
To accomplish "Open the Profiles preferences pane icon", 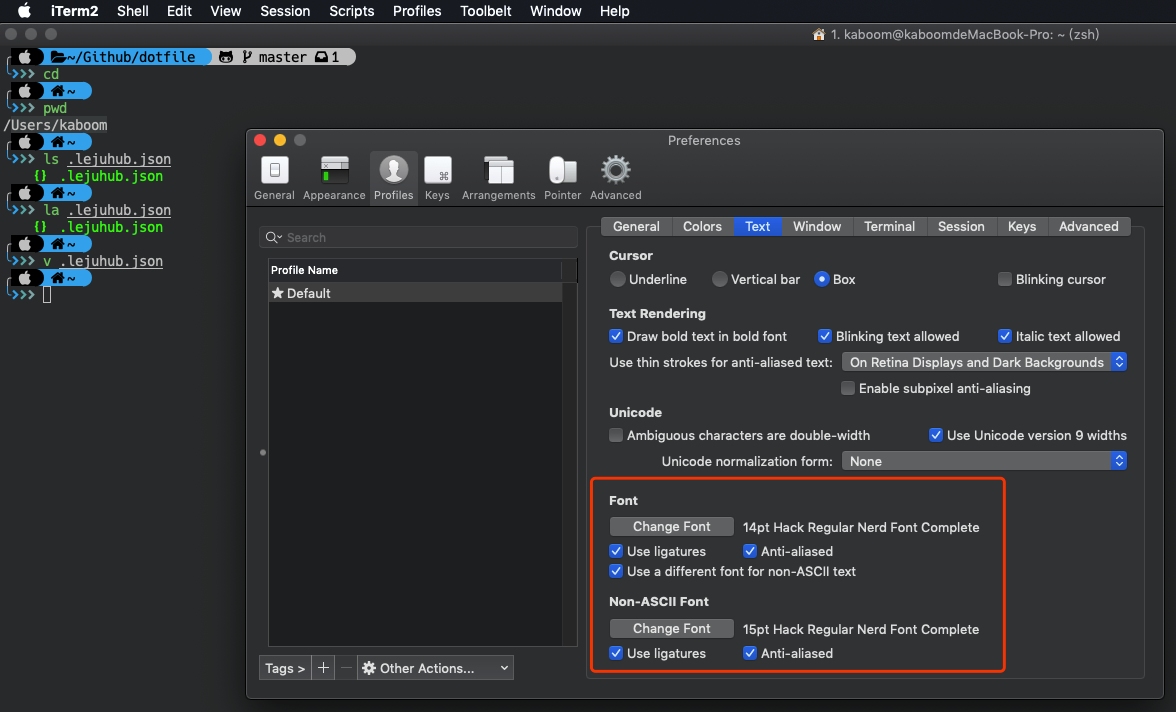I will pos(393,170).
